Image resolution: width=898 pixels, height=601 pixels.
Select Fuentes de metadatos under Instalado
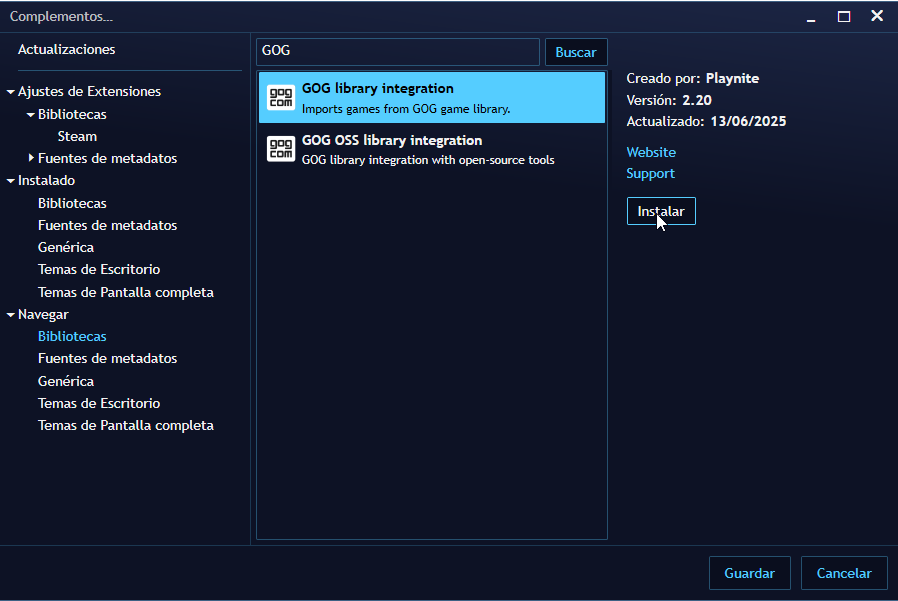pyautogui.click(x=107, y=225)
